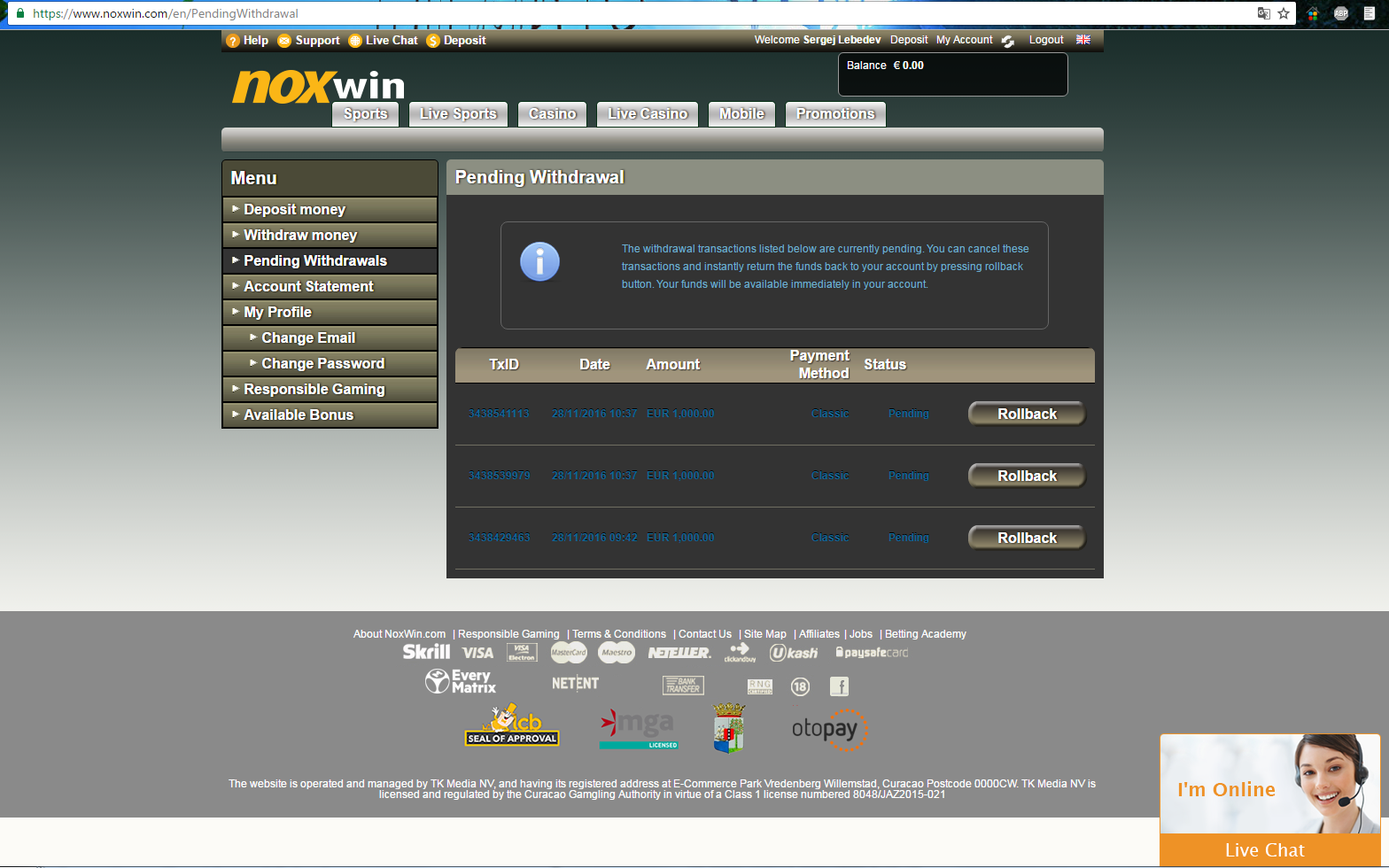The width and height of the screenshot is (1389, 868).
Task: View the Promotions tab
Action: coord(835,114)
